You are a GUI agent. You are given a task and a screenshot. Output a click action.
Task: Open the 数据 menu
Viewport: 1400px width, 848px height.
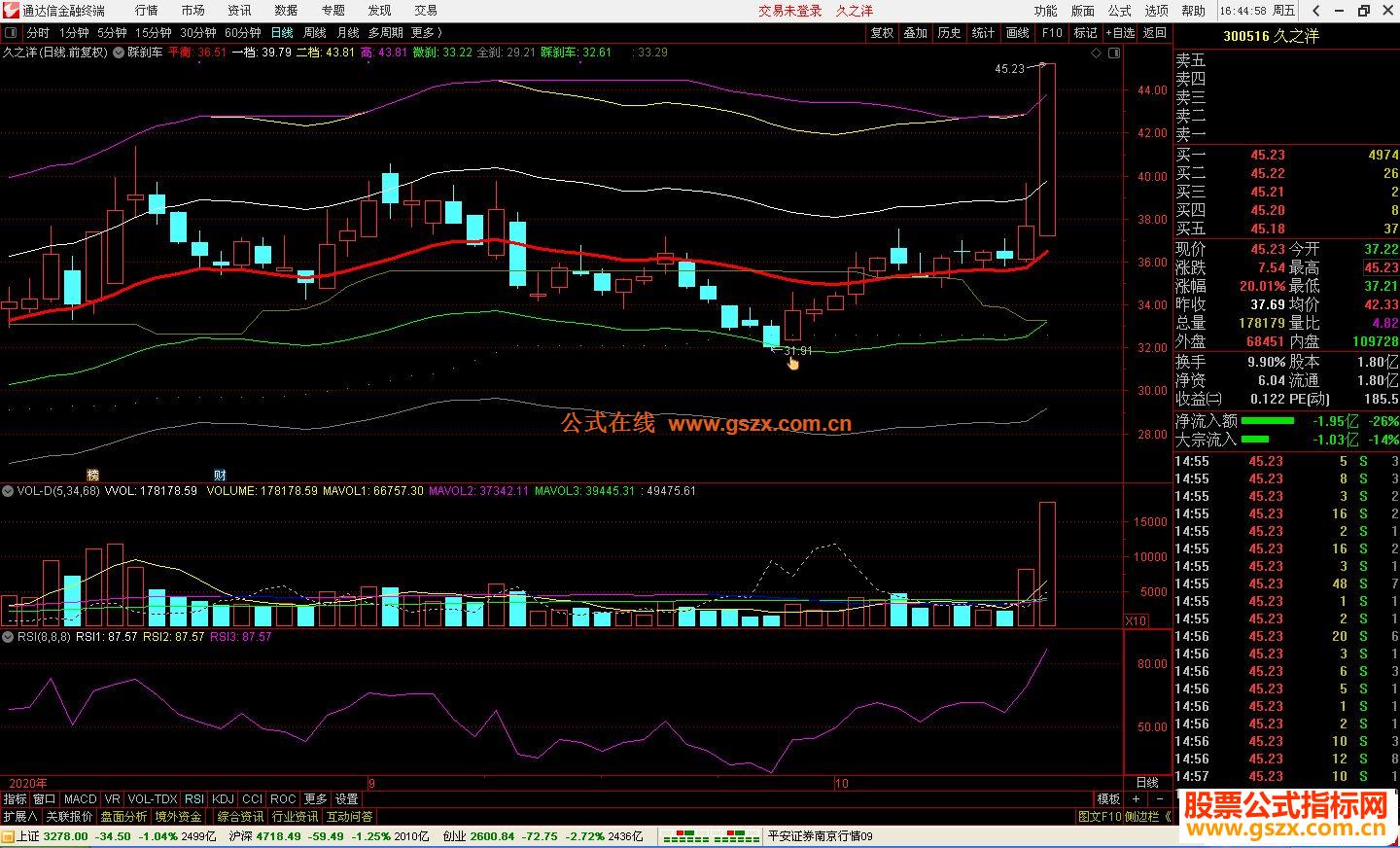click(286, 11)
